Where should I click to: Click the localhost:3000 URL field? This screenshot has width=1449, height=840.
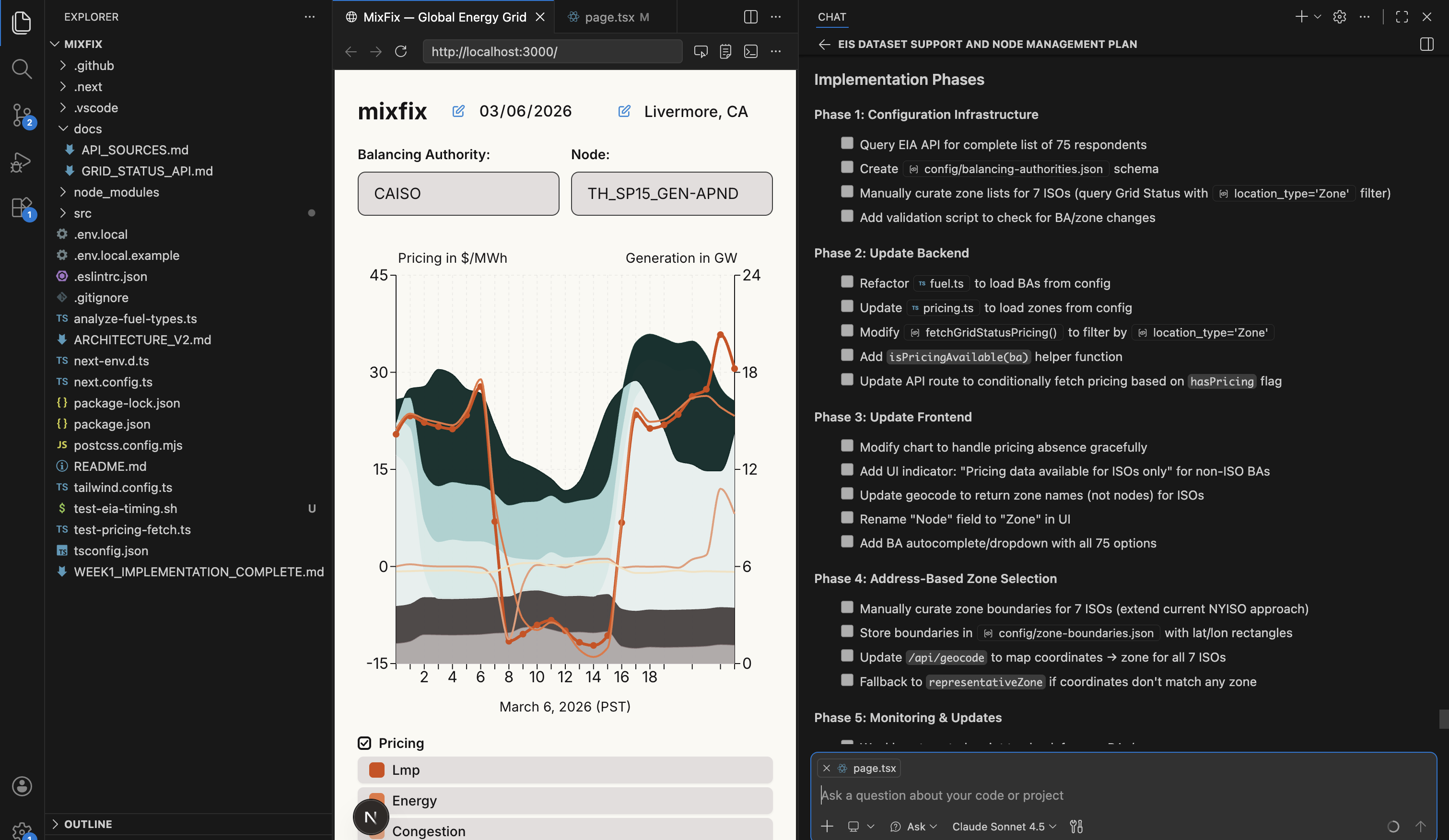point(551,52)
